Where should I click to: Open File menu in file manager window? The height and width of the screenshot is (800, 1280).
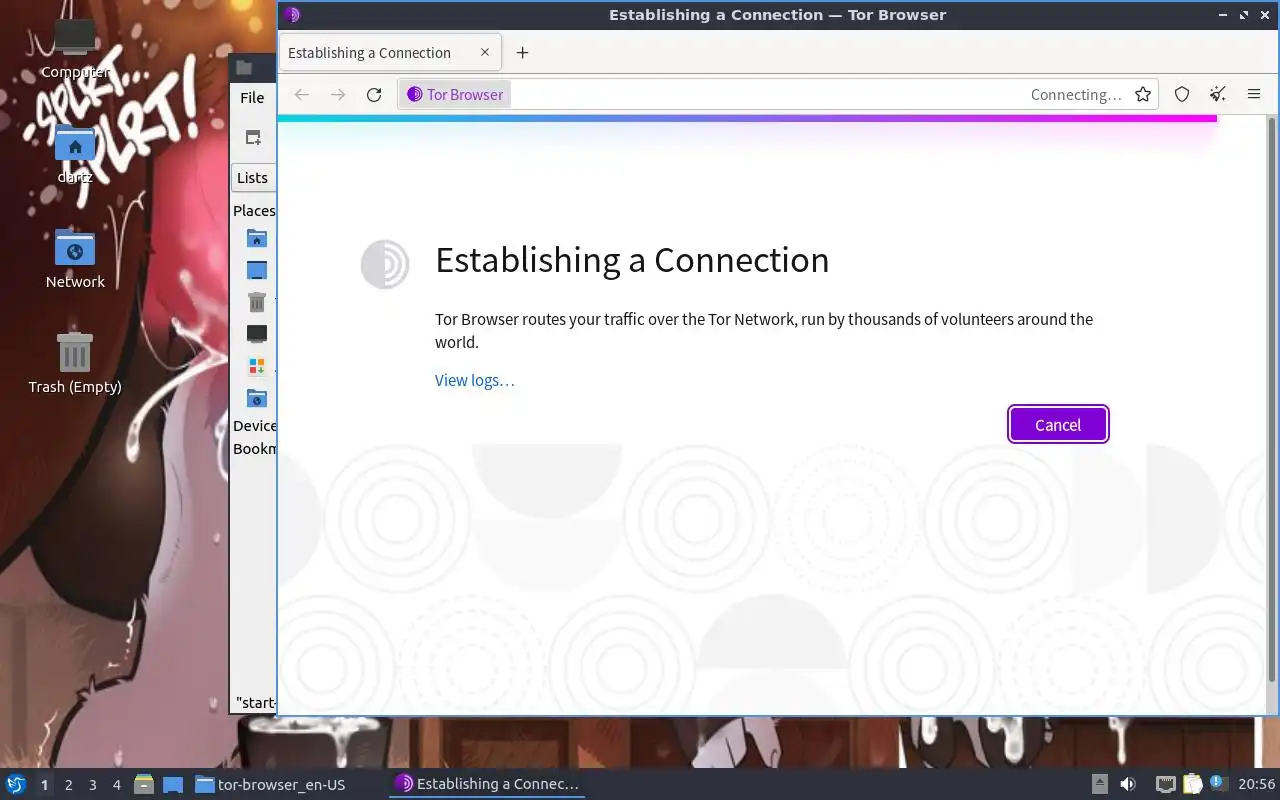(x=252, y=97)
